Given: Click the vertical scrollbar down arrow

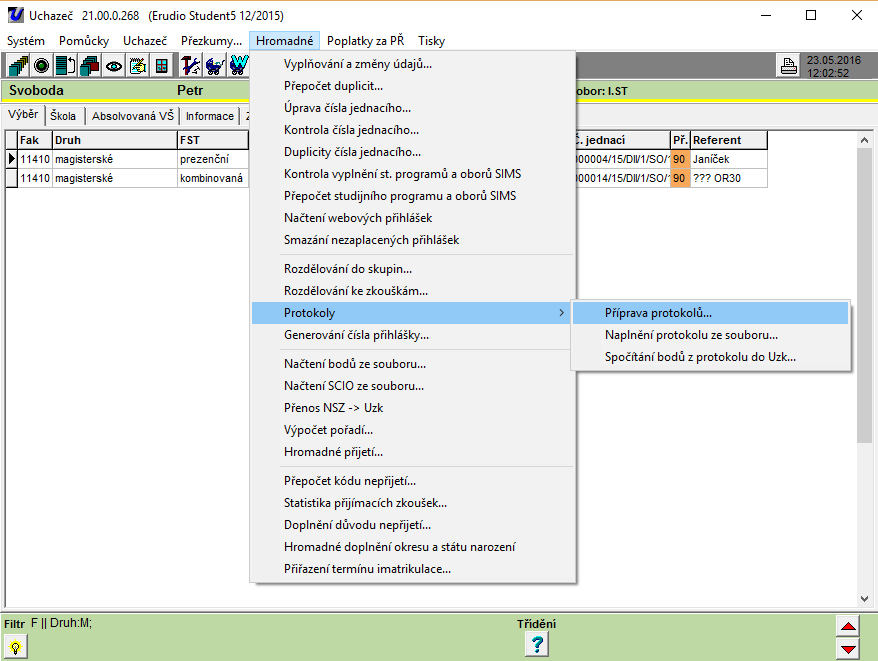Looking at the screenshot, I should (x=865, y=599).
